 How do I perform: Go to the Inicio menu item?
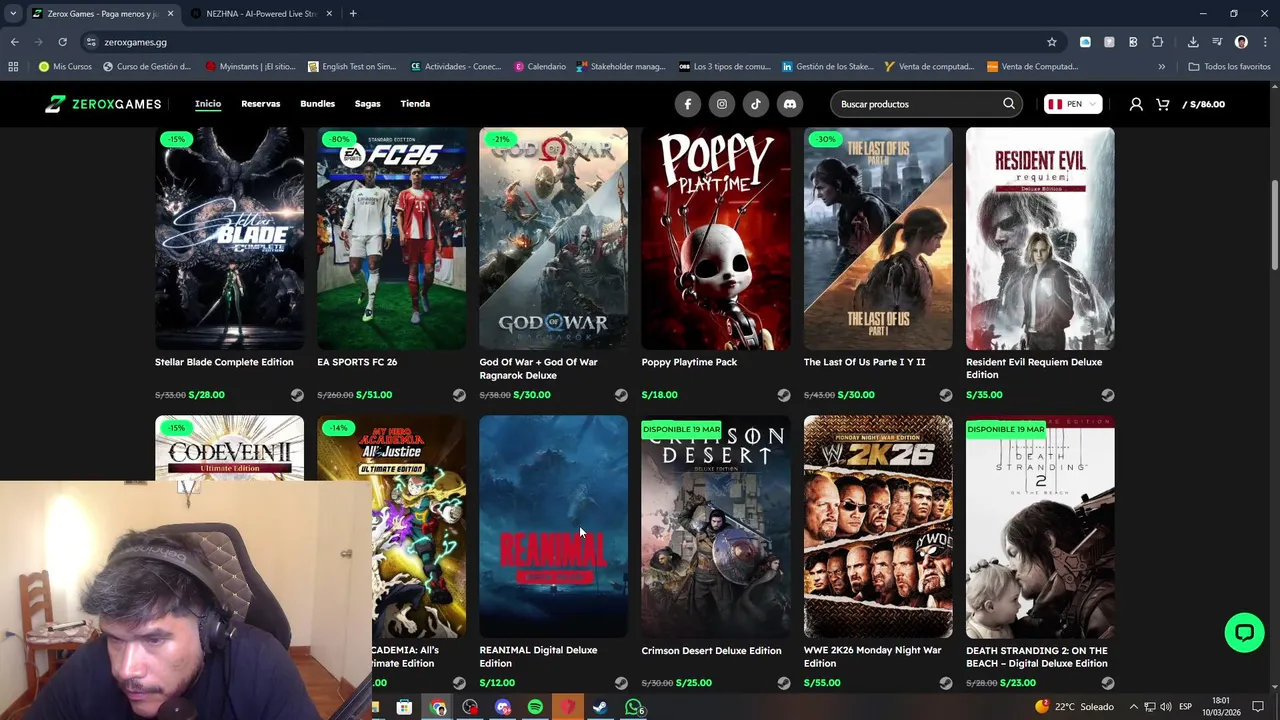pyautogui.click(x=208, y=104)
